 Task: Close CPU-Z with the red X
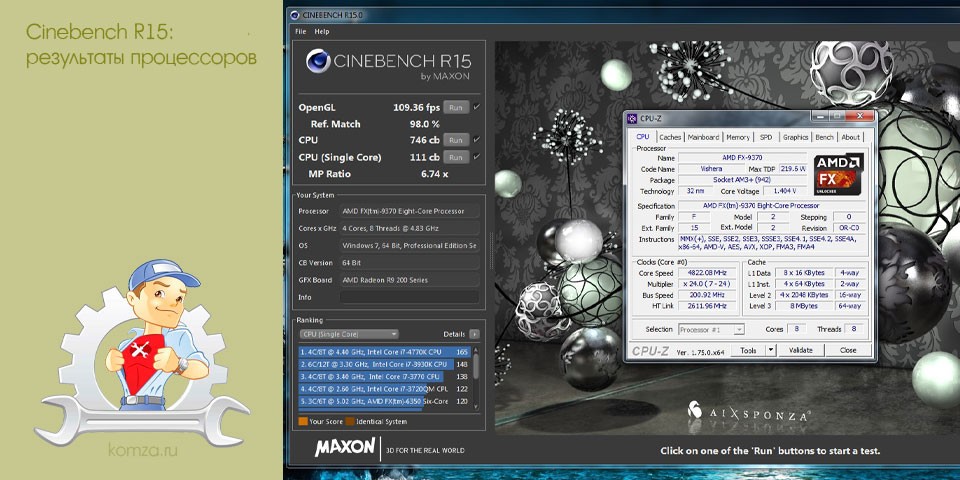[860, 116]
